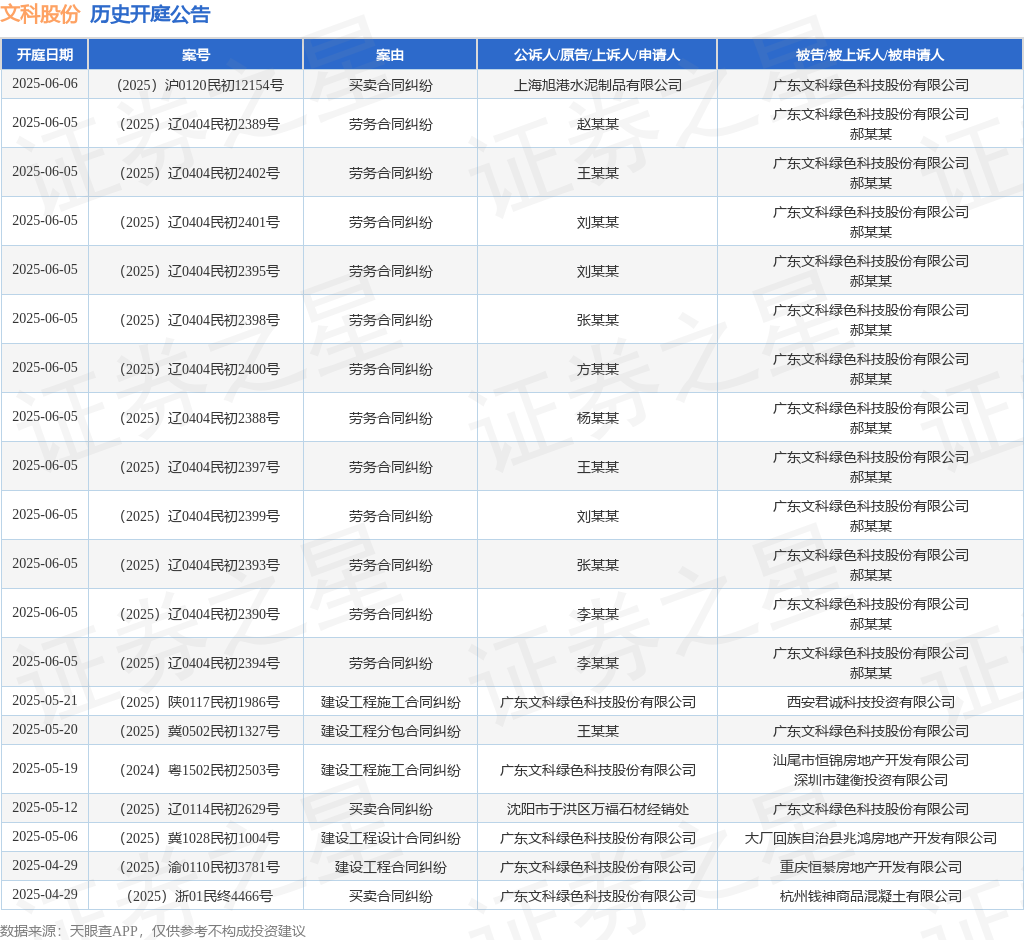Click case cause 建设工程设计合同纠纷
The height and width of the screenshot is (940, 1024).
pyautogui.click(x=391, y=838)
